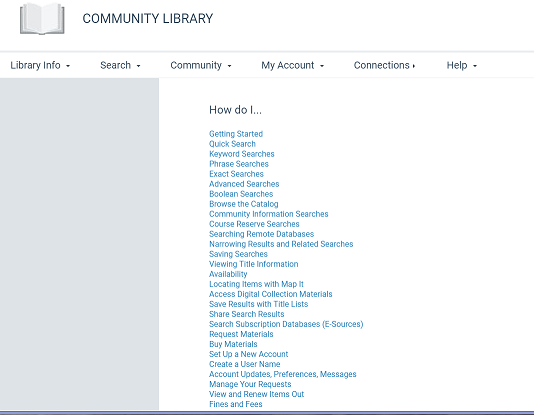Open the Browse the Catalog link
The width and height of the screenshot is (534, 415).
(x=244, y=204)
